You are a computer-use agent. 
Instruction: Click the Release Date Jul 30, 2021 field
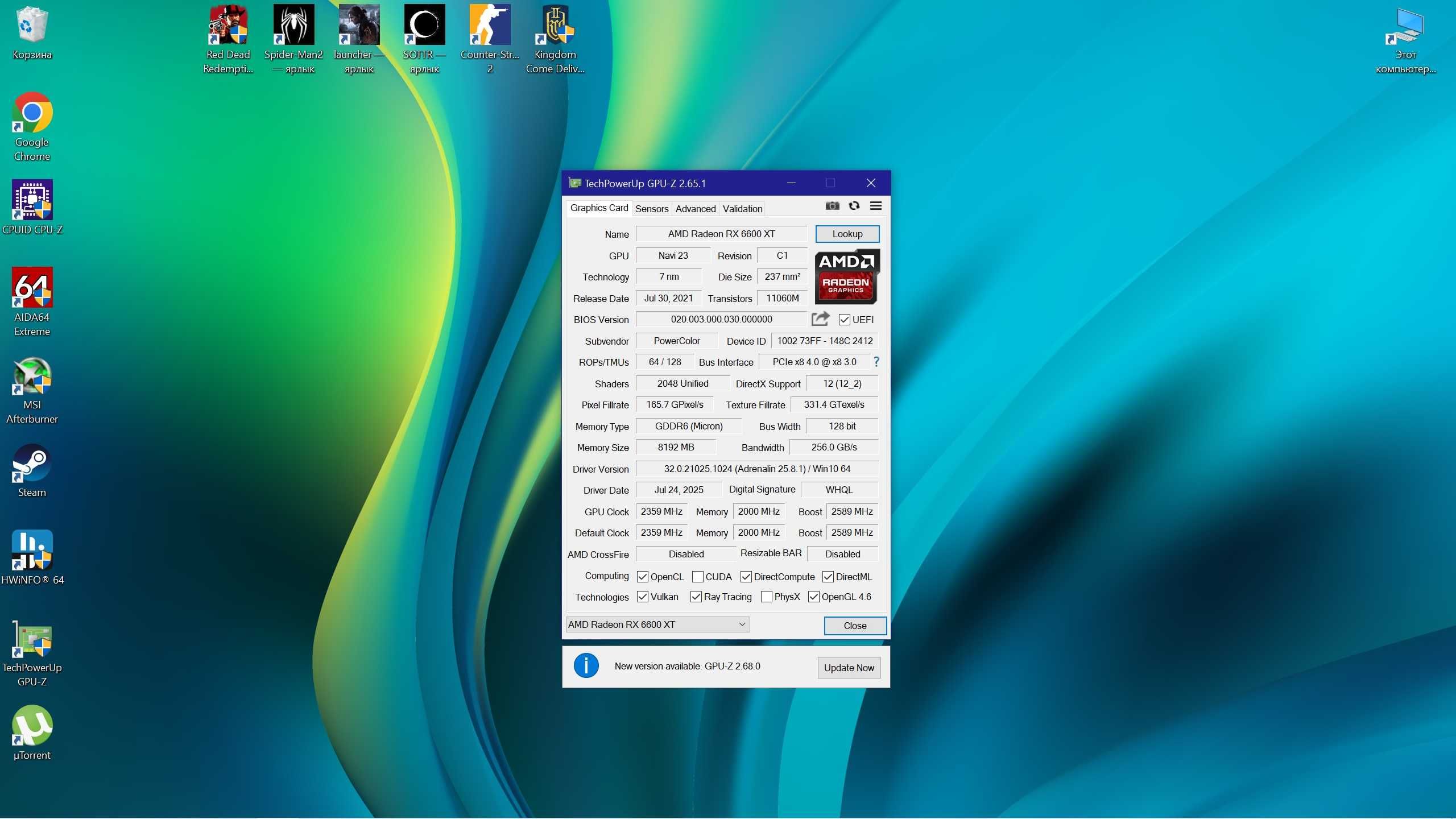coord(668,298)
